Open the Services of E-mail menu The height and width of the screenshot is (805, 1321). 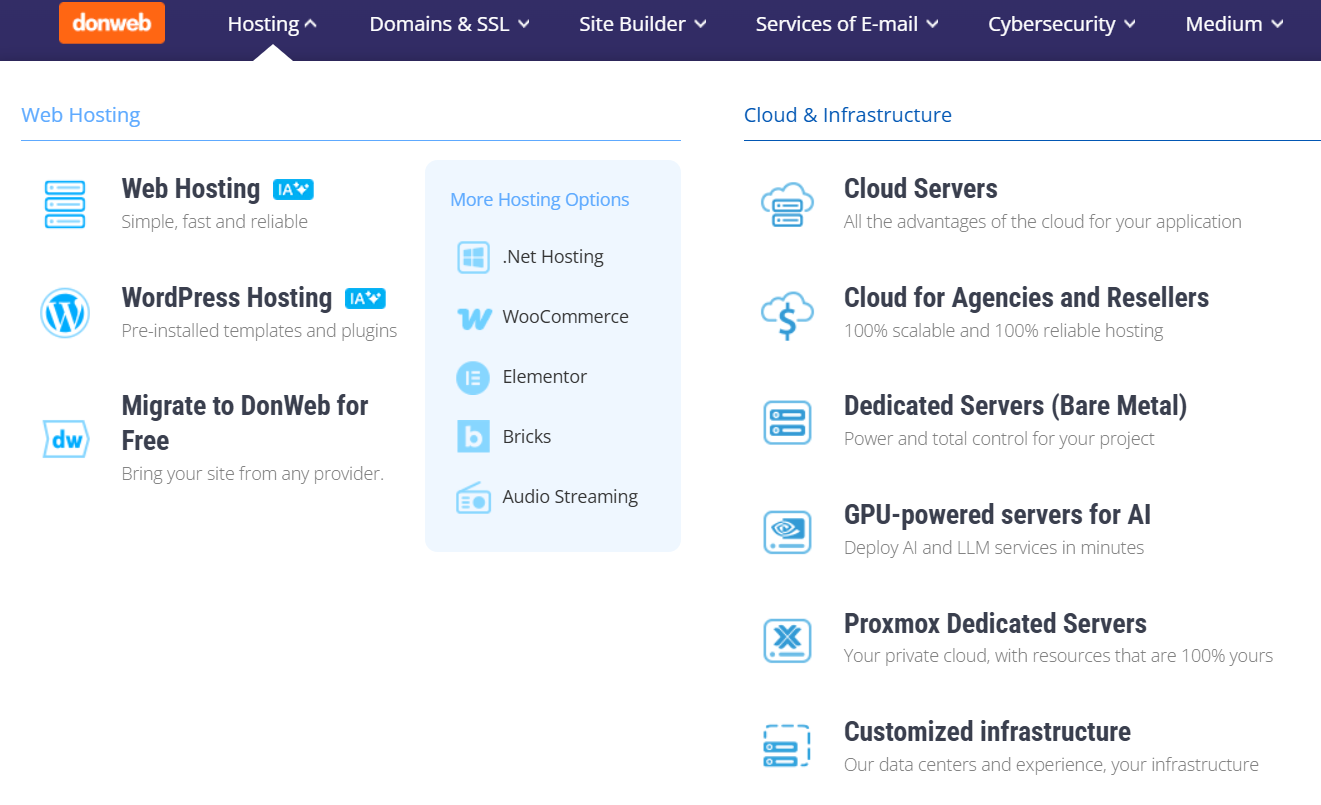click(847, 24)
